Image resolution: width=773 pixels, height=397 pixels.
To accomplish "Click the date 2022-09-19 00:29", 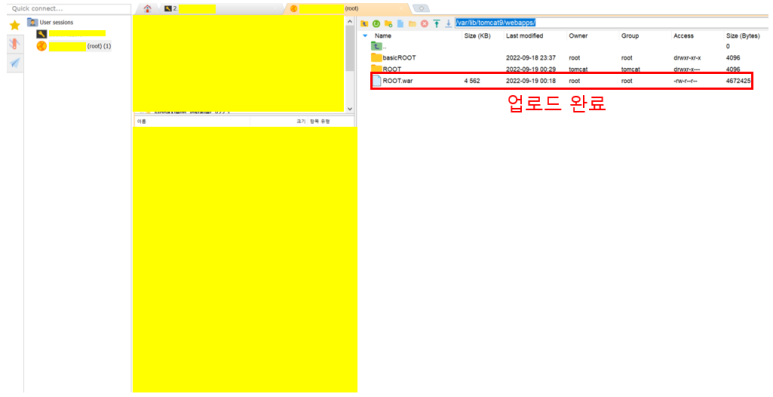I will point(530,69).
